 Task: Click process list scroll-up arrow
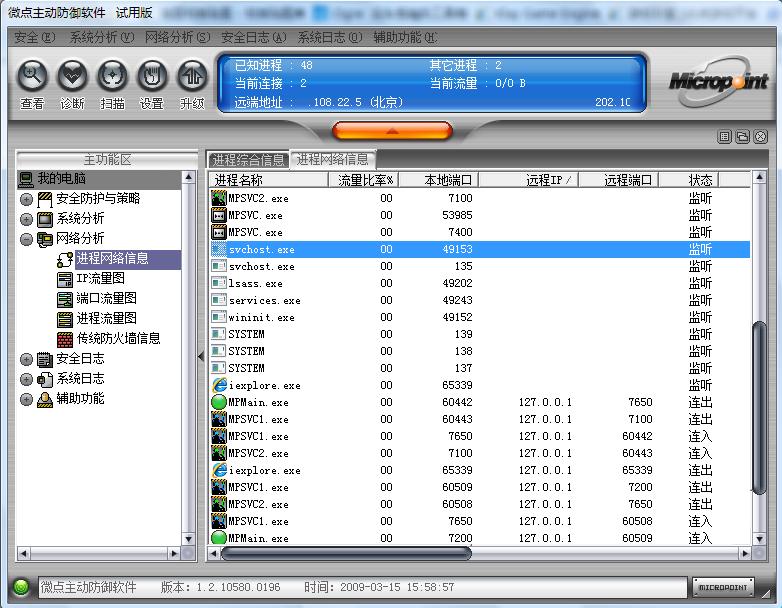(x=759, y=178)
